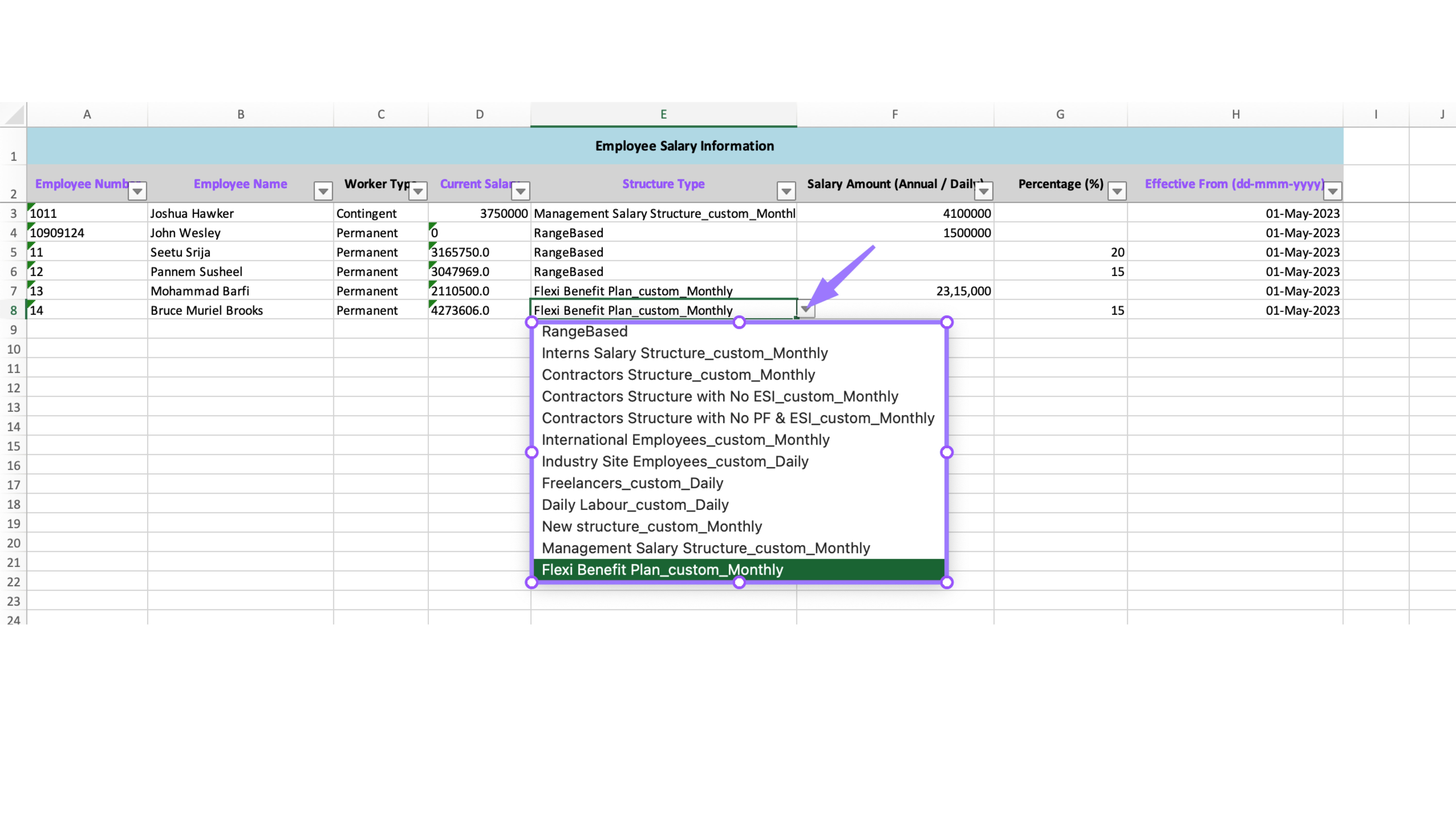The height and width of the screenshot is (819, 1456).
Task: Open the Effective From filter arrow
Action: [1332, 191]
